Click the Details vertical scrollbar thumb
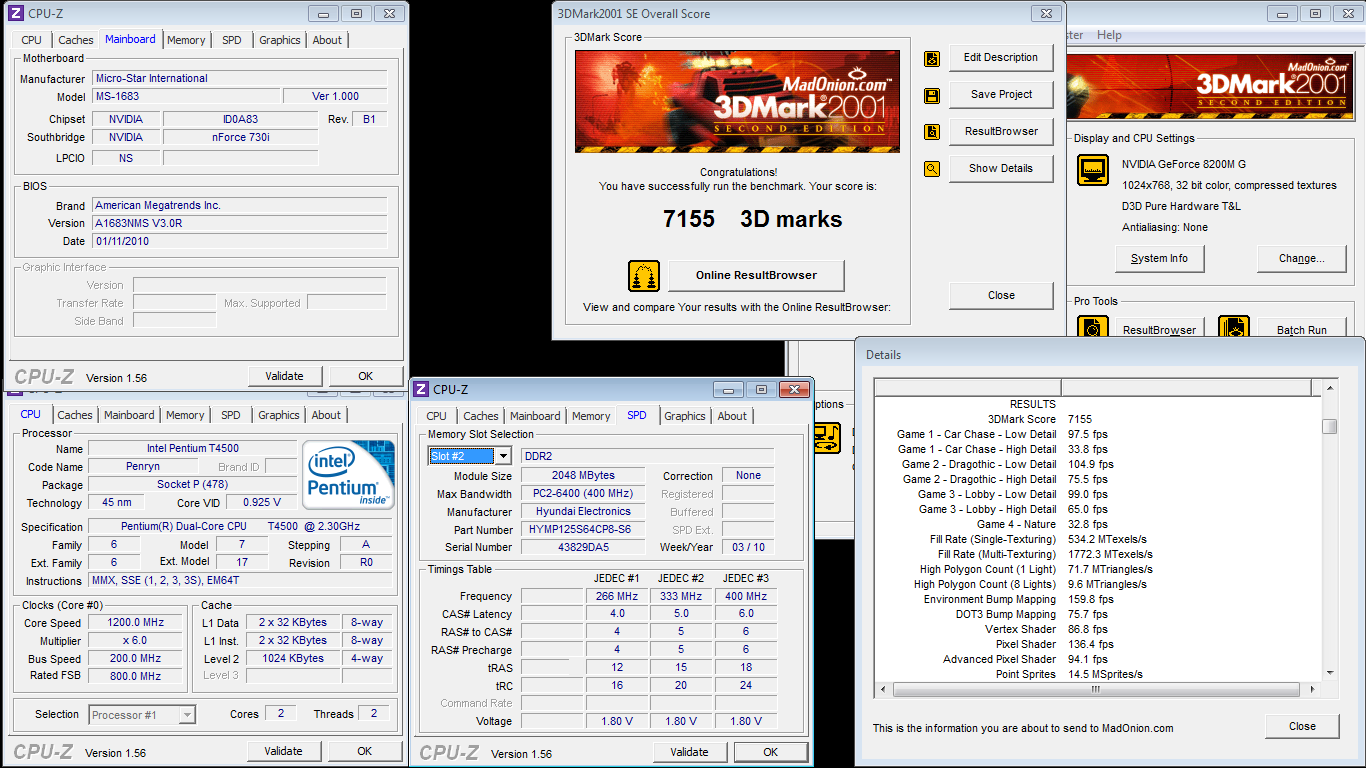 click(1329, 426)
